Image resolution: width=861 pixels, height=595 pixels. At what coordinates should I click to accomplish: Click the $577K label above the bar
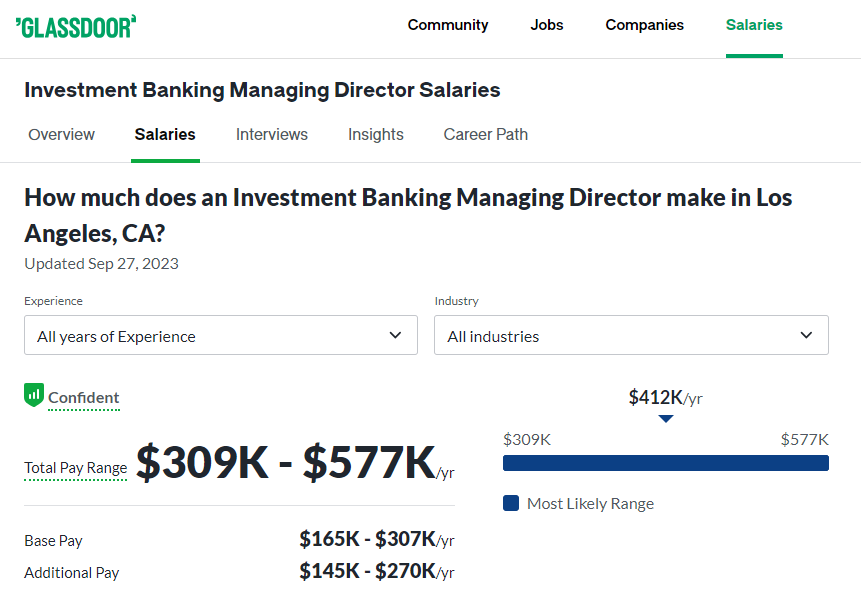point(804,440)
